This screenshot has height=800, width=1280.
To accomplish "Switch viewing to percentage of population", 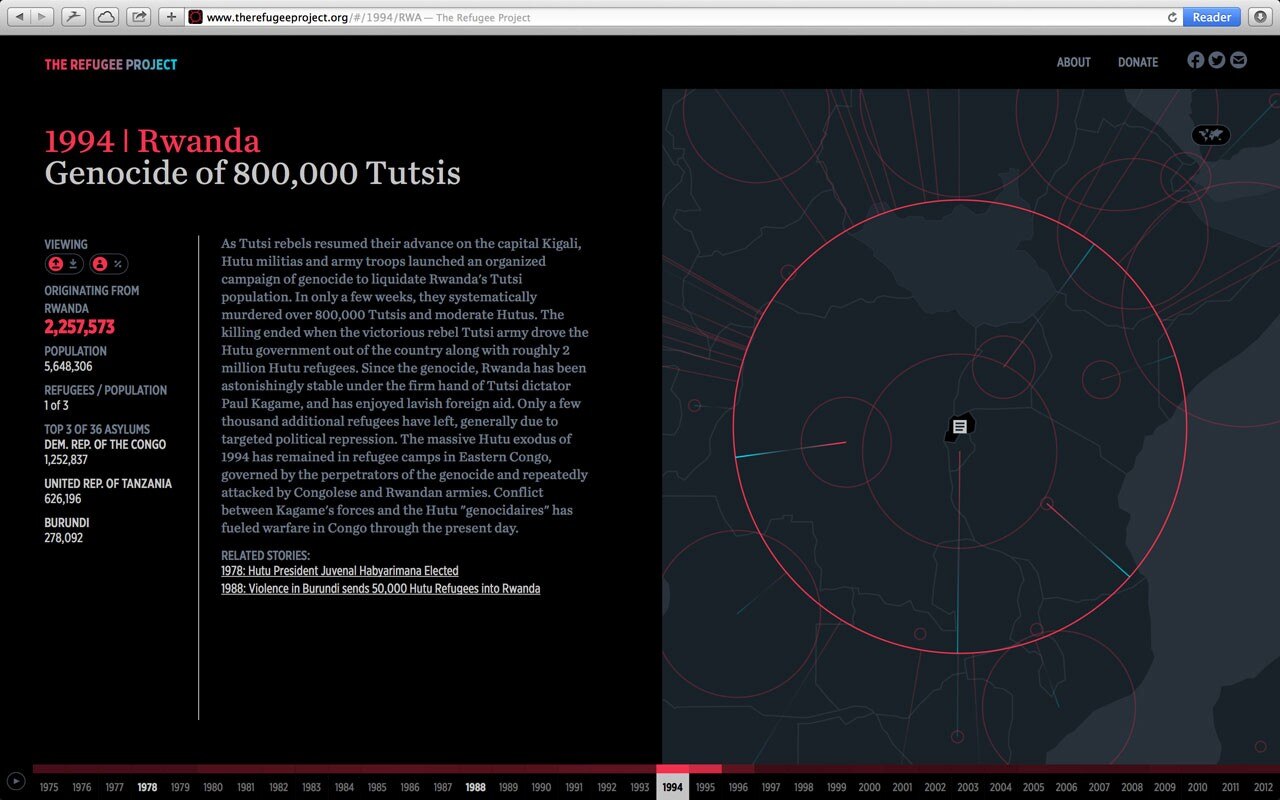I will click(x=118, y=264).
